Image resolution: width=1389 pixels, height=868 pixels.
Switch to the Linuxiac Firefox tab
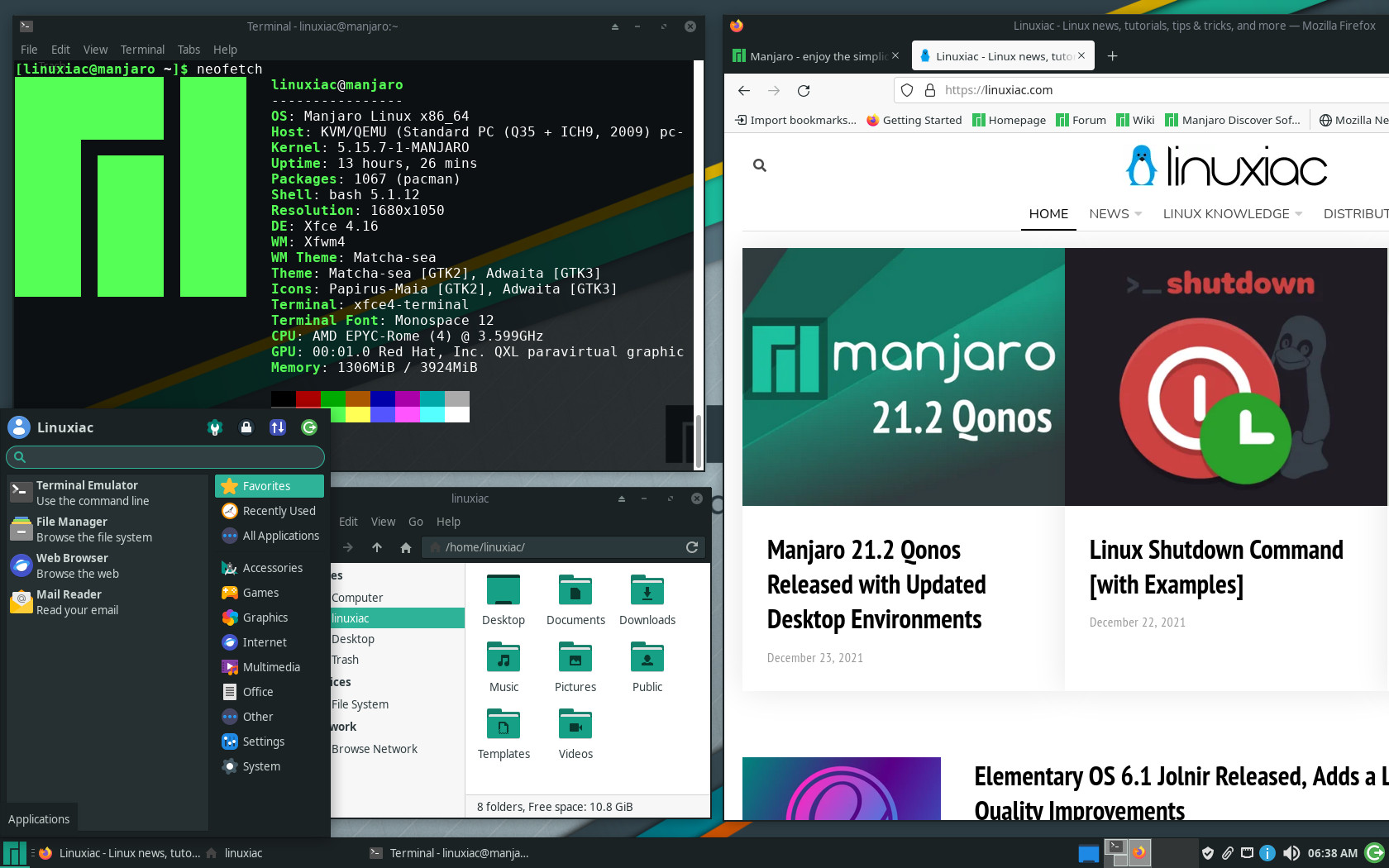1003,56
